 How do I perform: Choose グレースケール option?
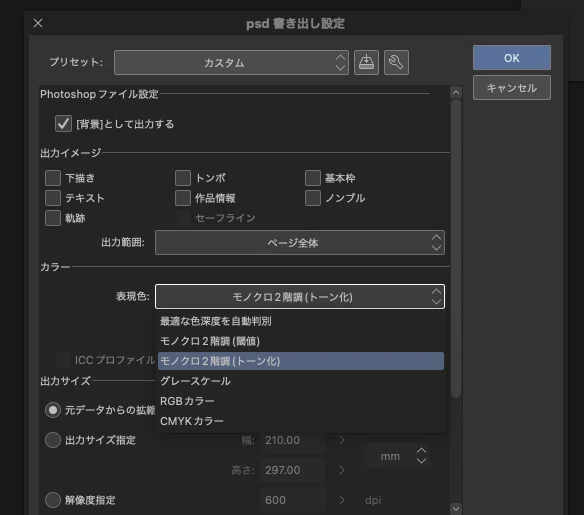pyautogui.click(x=301, y=381)
